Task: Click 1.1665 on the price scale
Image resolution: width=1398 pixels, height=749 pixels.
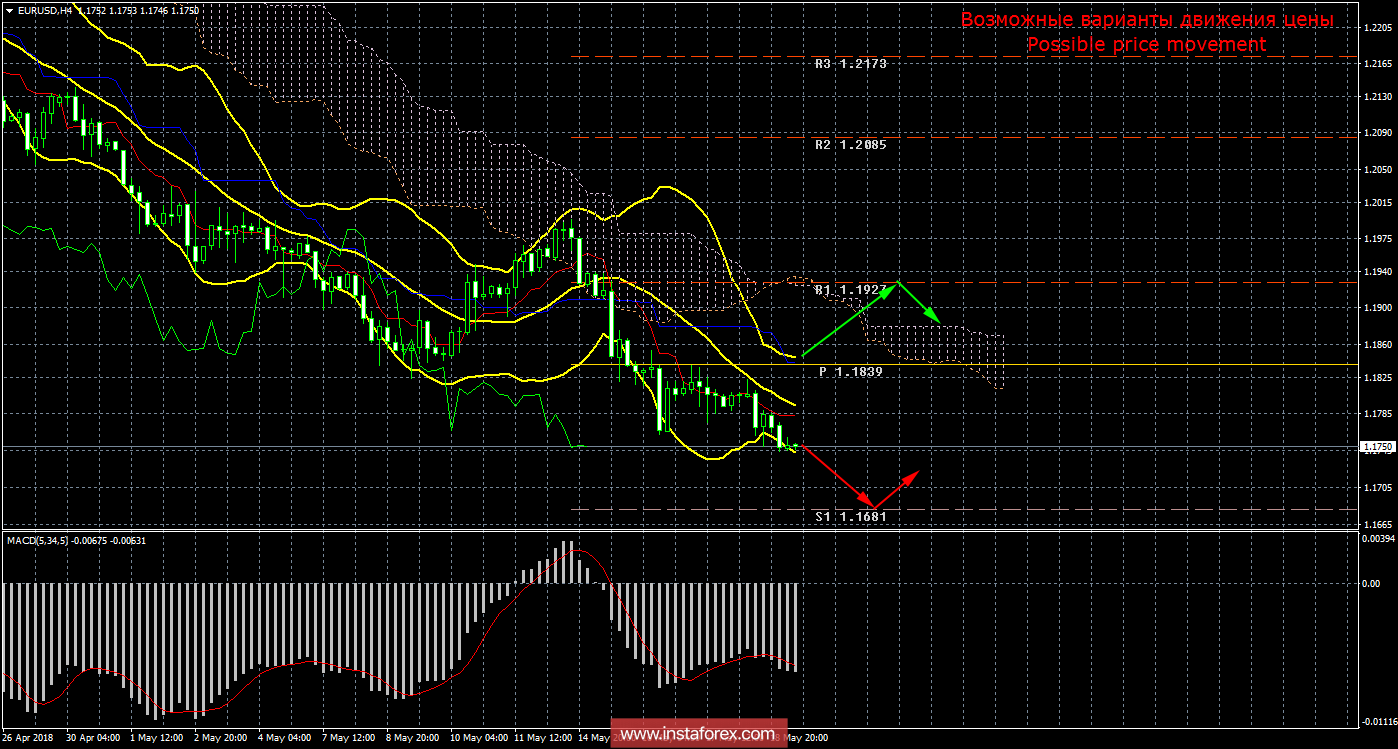Action: [1378, 524]
